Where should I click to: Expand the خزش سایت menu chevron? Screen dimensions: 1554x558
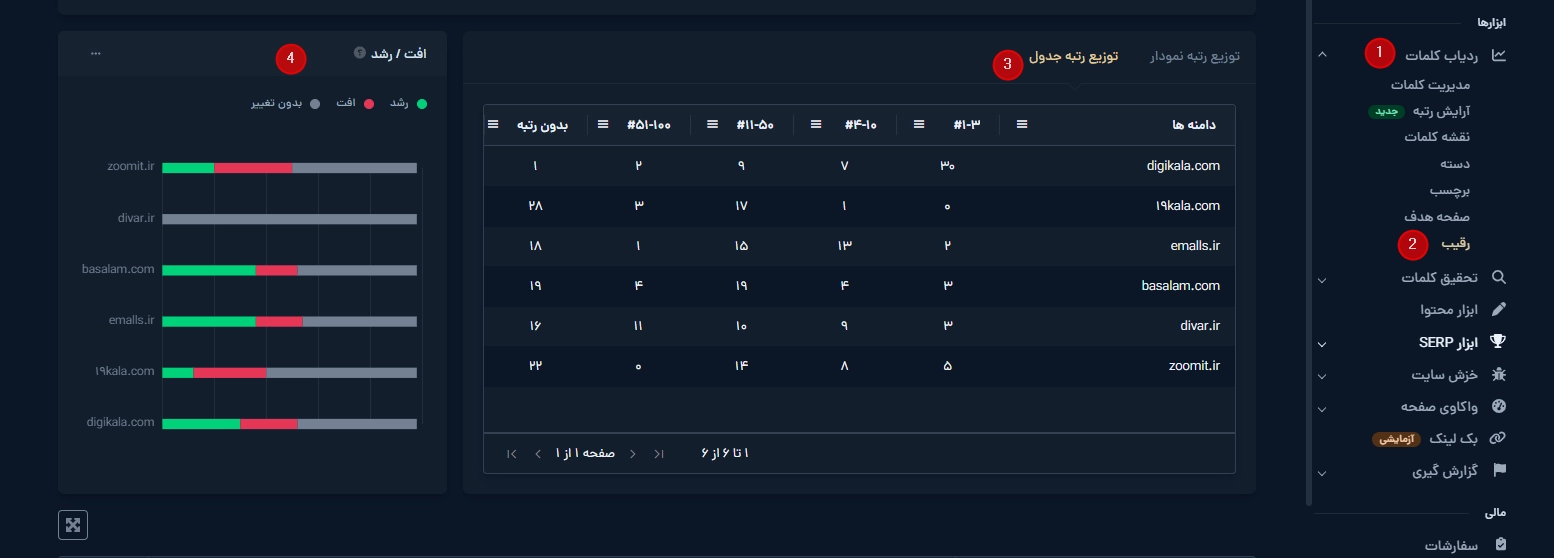pyautogui.click(x=1322, y=377)
